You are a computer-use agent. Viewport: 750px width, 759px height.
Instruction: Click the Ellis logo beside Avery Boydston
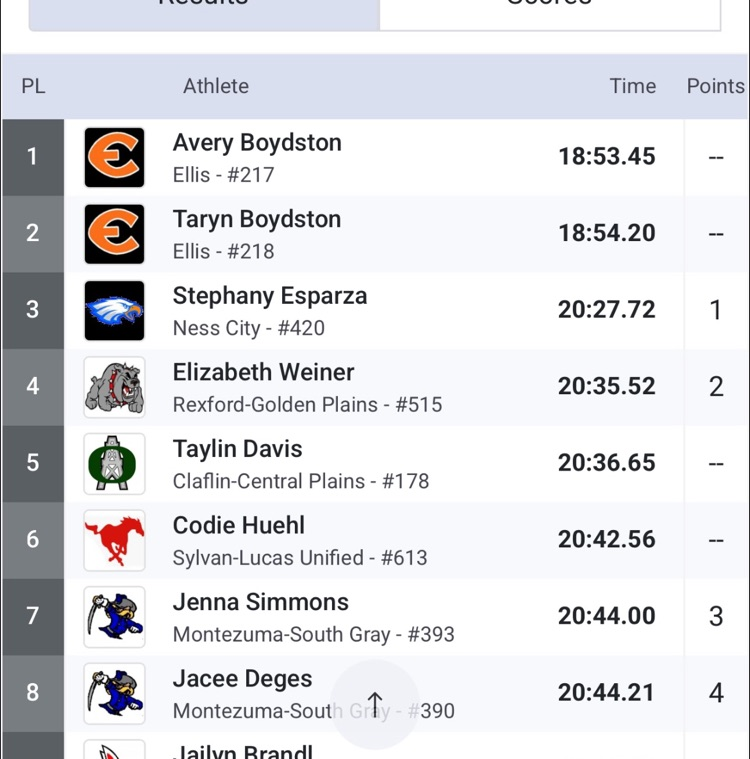coord(114,157)
